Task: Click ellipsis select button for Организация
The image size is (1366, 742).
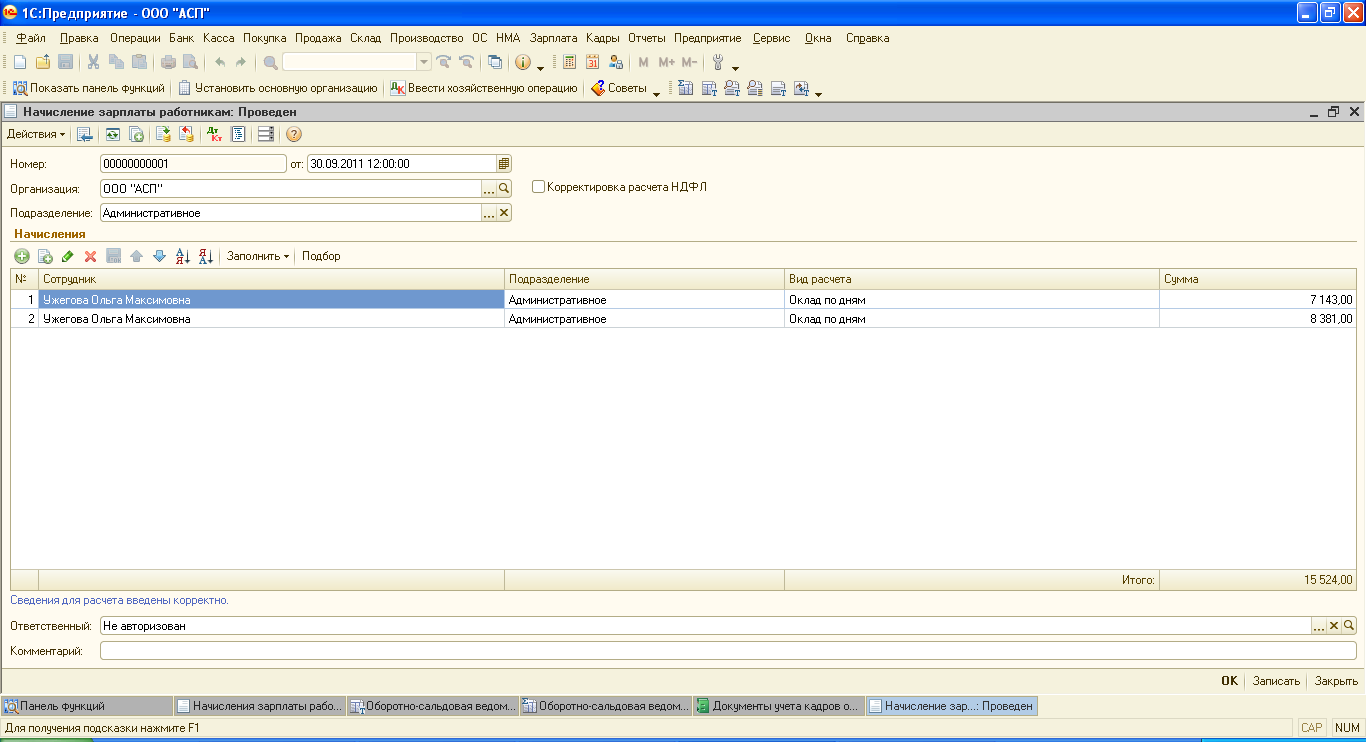Action: pyautogui.click(x=489, y=188)
